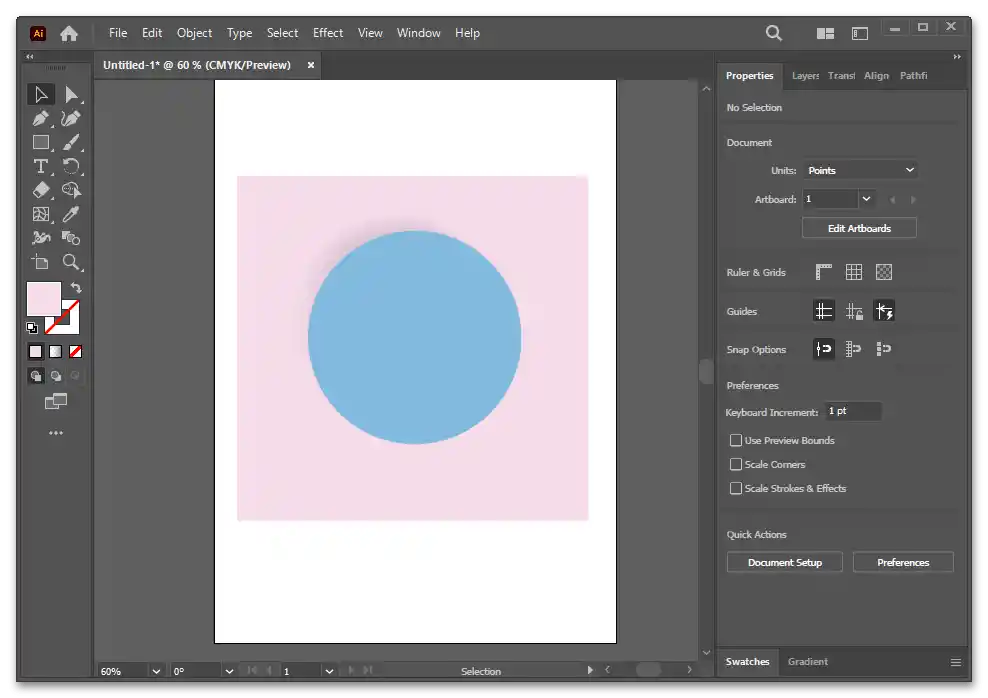988x698 pixels.
Task: Select the Artboard tool
Action: click(41, 262)
